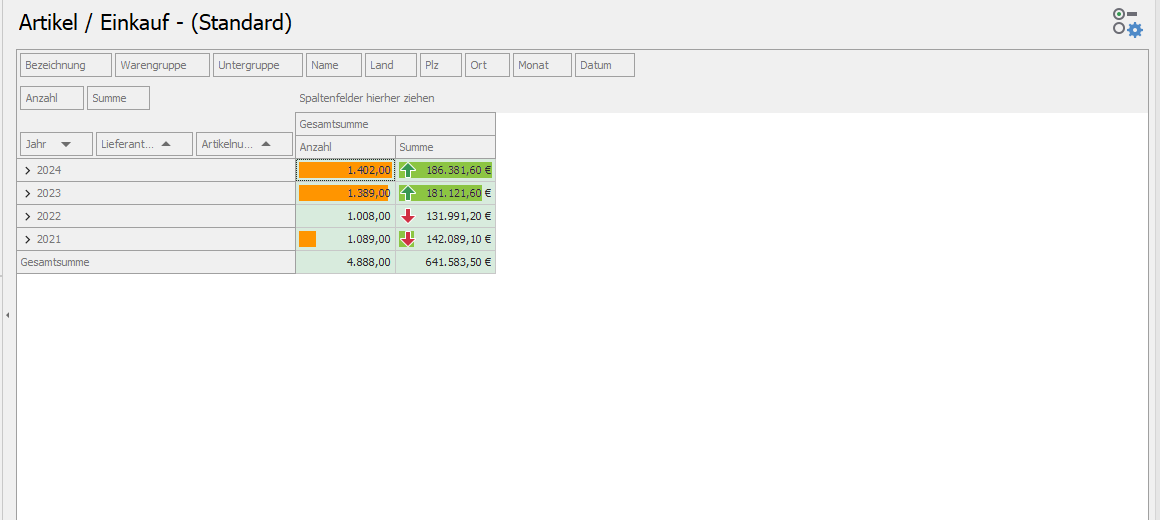Select the 186.381,60 € Summe cell

pos(445,170)
